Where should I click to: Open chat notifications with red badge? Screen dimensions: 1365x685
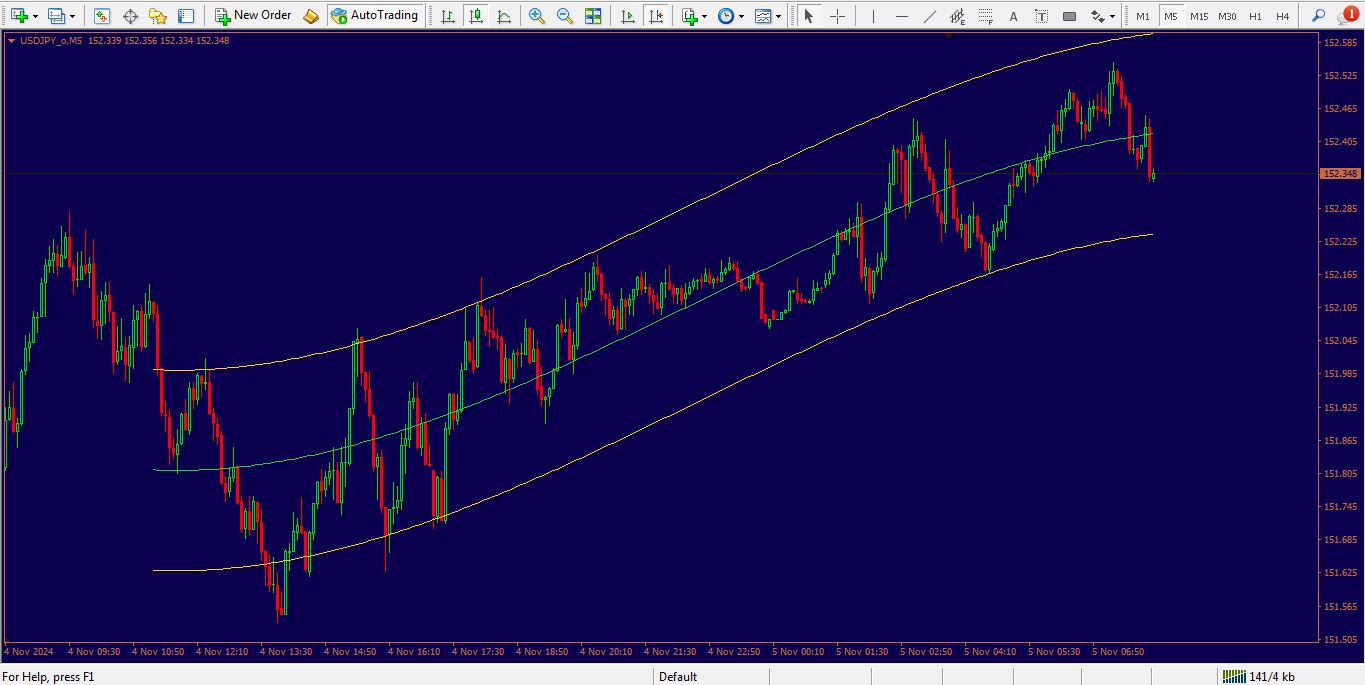pos(1346,15)
